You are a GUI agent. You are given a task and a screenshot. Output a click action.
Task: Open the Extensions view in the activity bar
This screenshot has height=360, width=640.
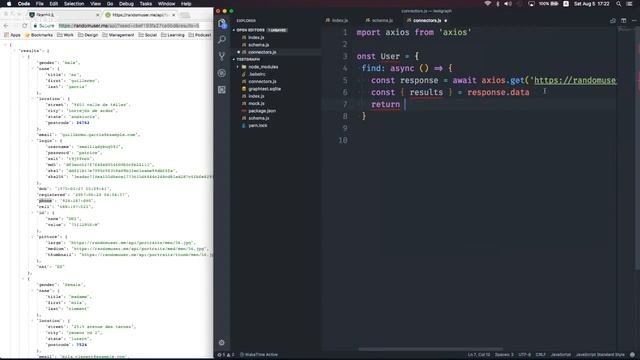point(222,90)
